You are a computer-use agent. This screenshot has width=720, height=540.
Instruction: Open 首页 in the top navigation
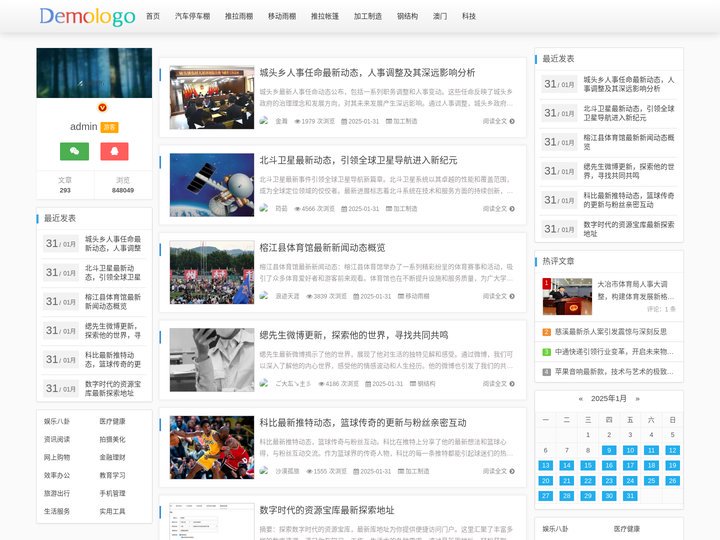click(153, 16)
